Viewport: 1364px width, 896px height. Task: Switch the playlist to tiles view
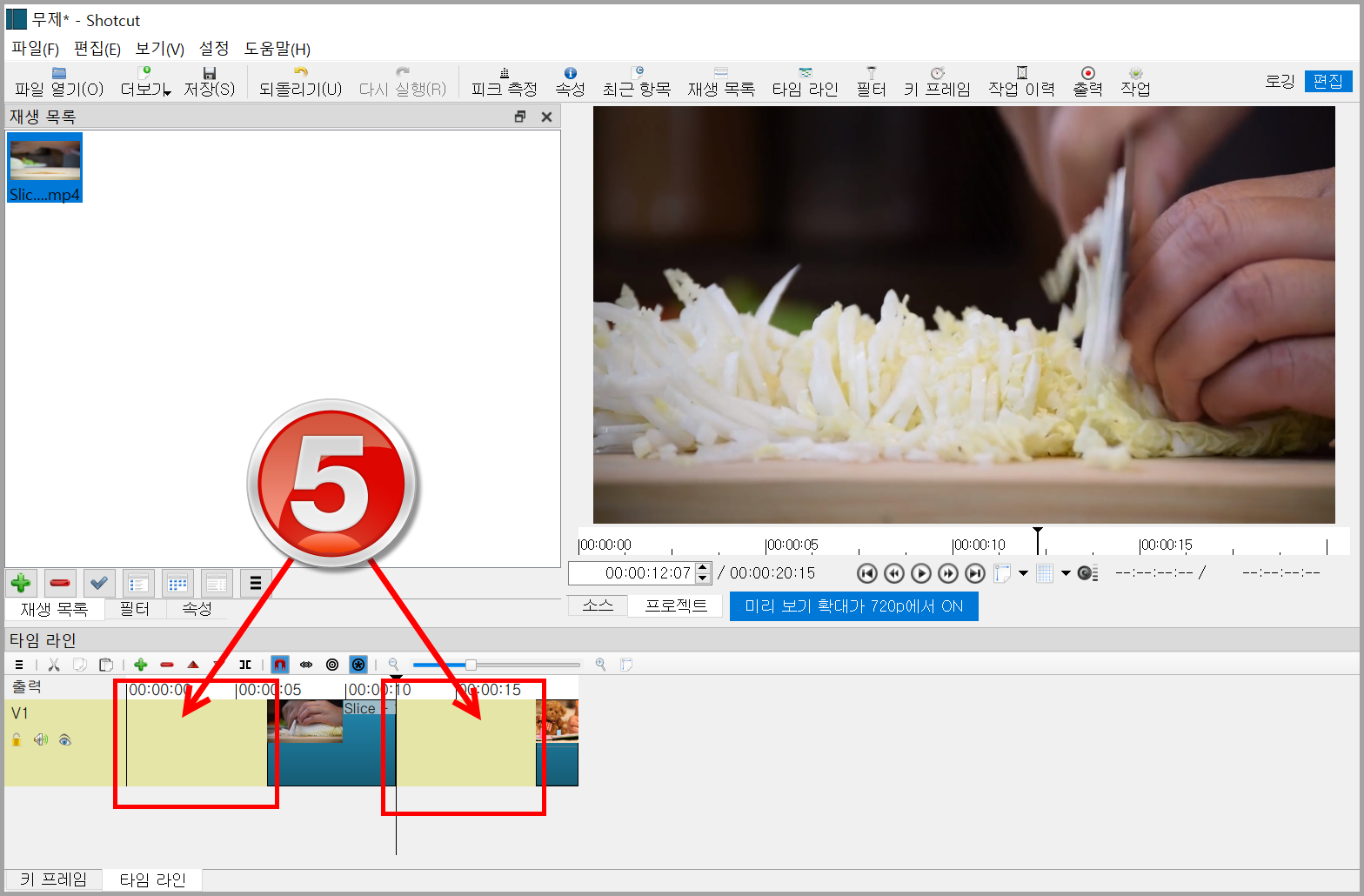point(177,583)
